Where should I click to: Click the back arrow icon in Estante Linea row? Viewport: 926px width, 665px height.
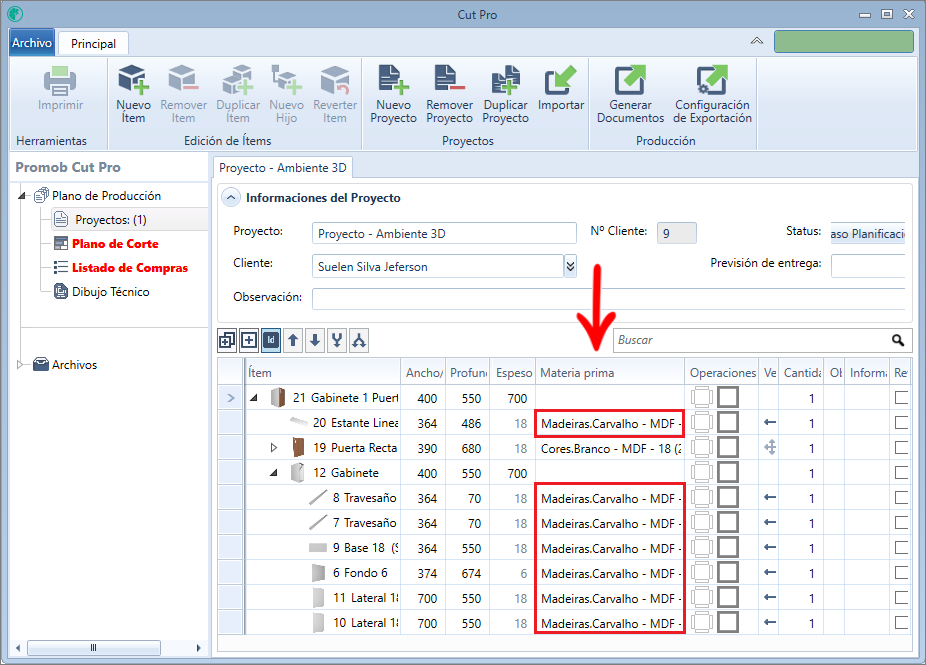coord(770,422)
